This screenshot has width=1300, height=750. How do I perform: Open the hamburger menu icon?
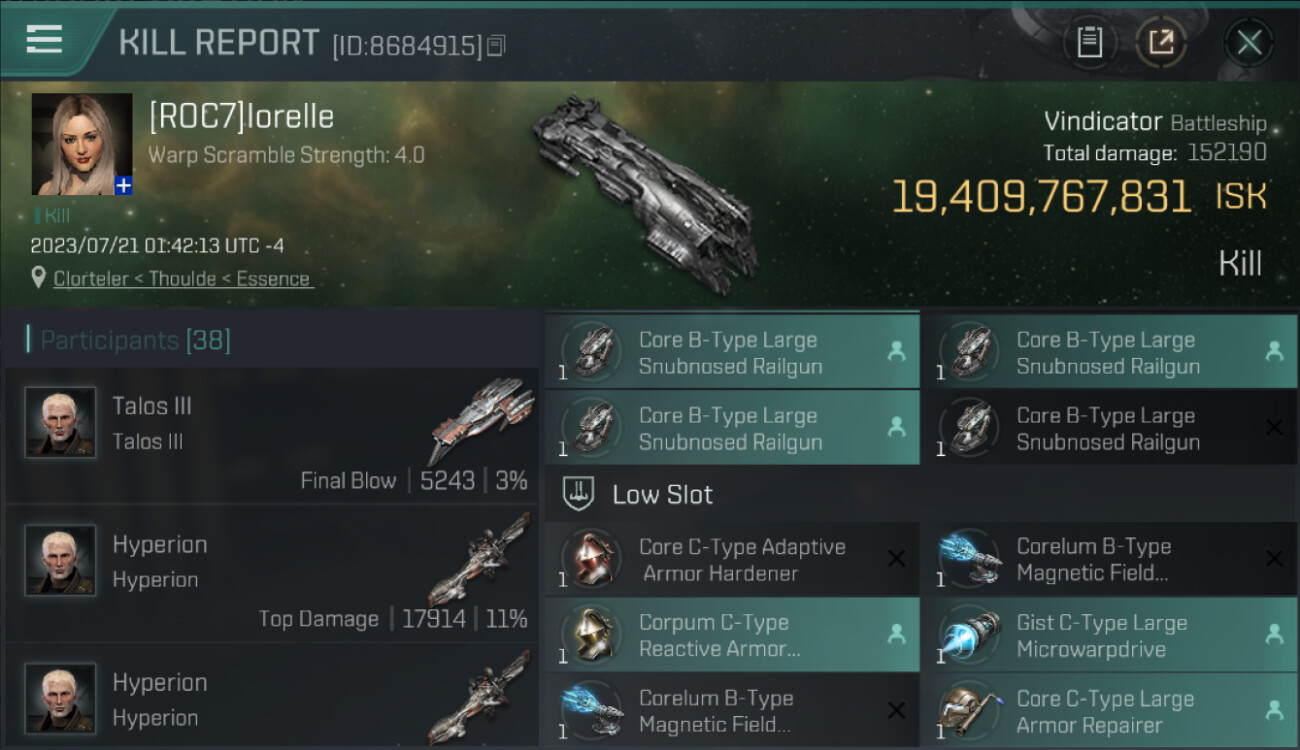click(x=44, y=40)
